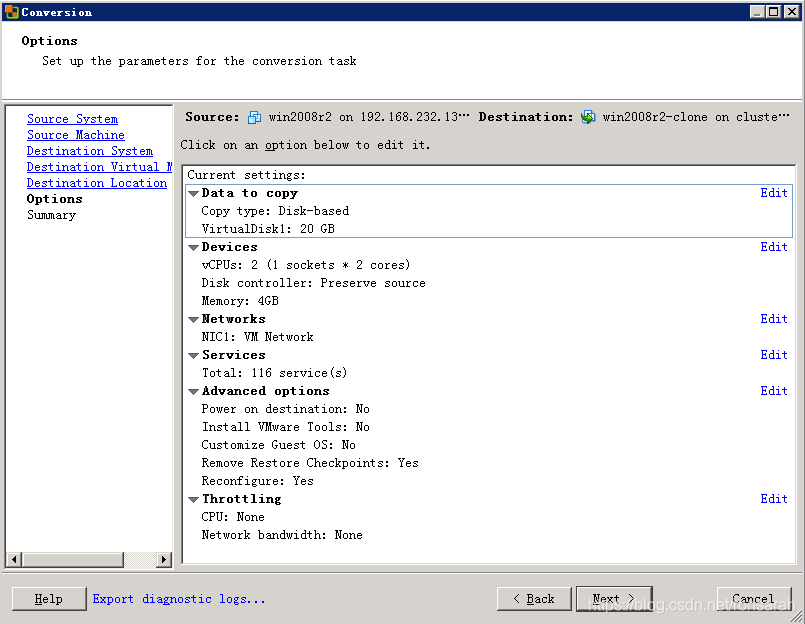This screenshot has width=805, height=624.
Task: Select the Options step in sidebar
Action: point(54,199)
